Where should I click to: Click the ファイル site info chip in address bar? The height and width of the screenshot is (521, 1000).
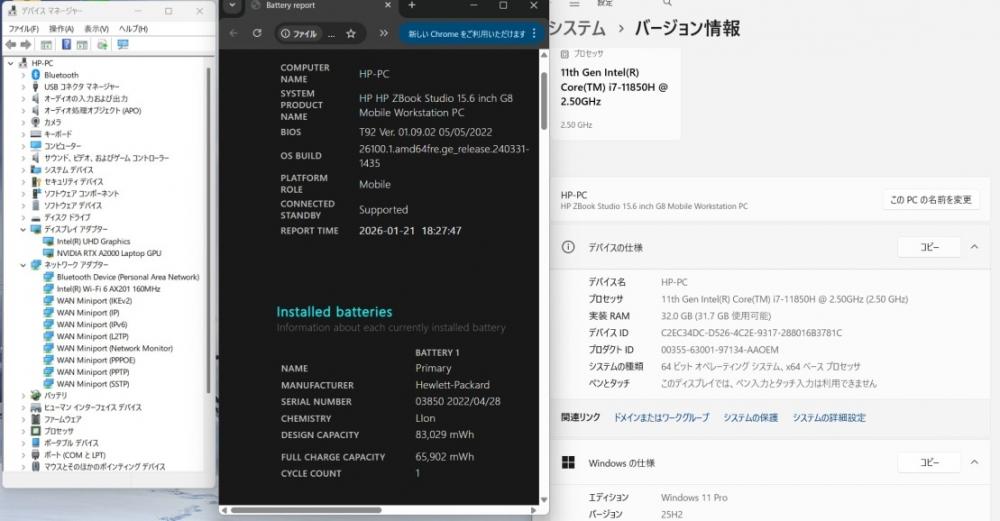coord(298,34)
